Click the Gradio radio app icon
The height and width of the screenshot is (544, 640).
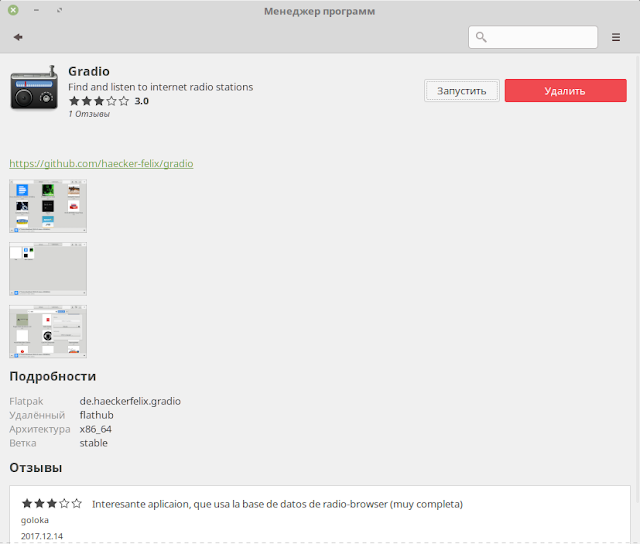[x=34, y=87]
